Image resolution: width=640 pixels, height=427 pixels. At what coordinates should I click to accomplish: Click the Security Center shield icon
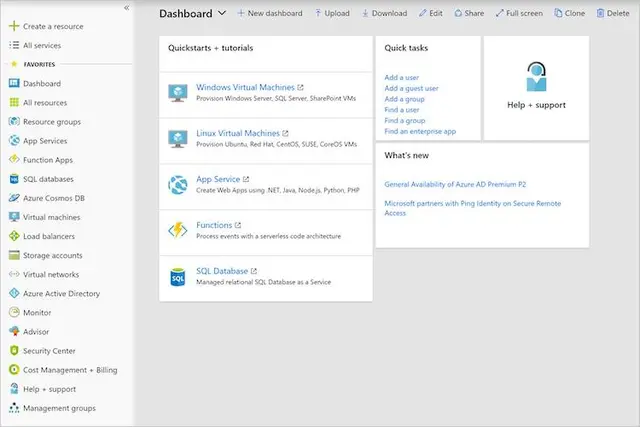click(x=14, y=351)
